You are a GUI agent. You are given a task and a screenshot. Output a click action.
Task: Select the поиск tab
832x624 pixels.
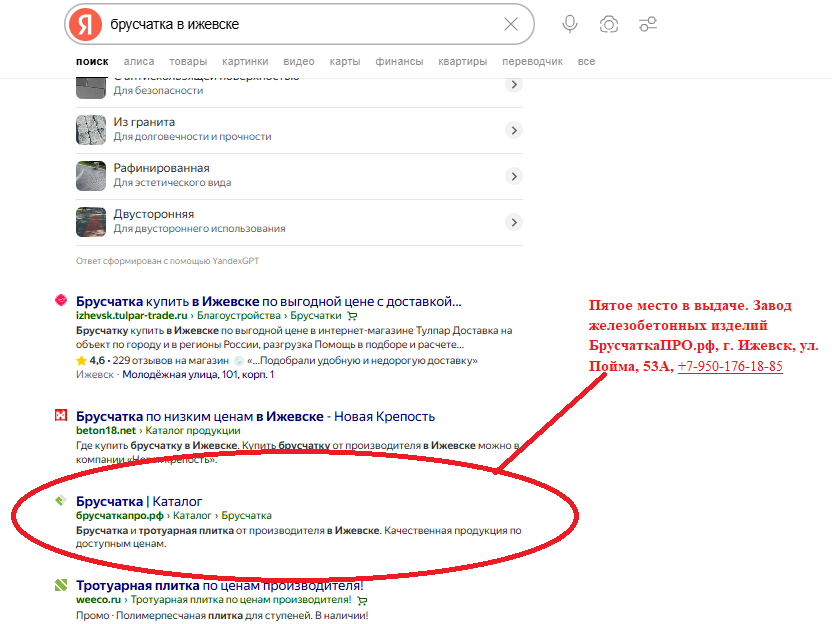(x=92, y=62)
